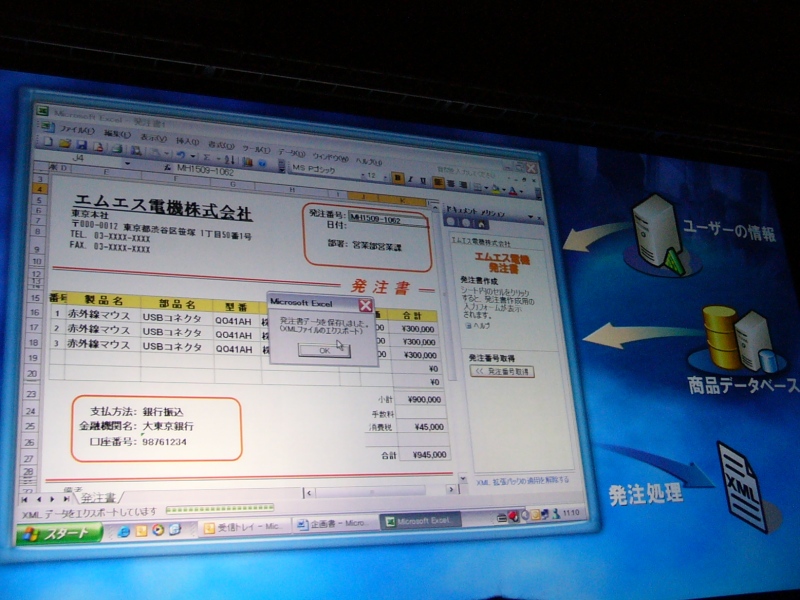The height and width of the screenshot is (600, 800).
Task: Click OK in the Microsoft Excel dialog
Action: pos(324,351)
